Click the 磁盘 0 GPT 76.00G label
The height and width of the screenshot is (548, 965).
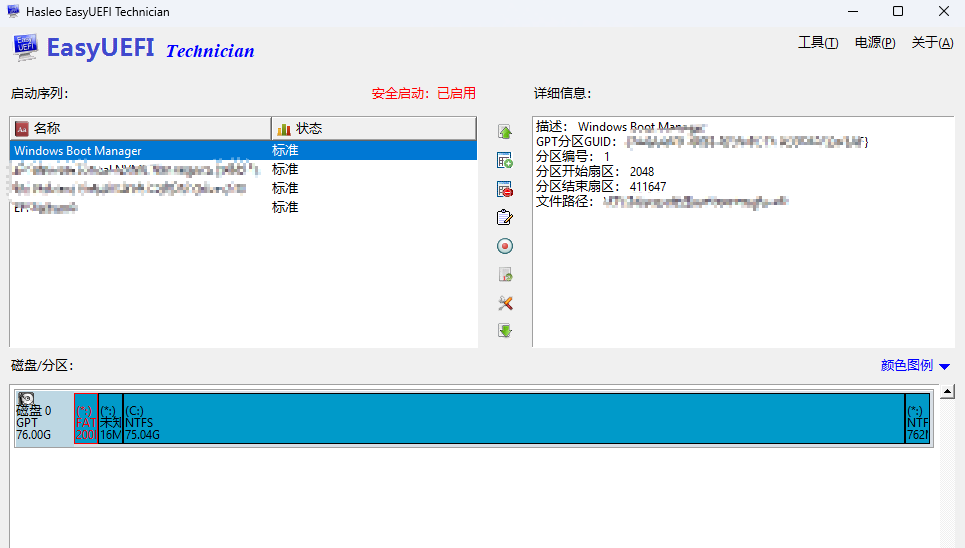pyautogui.click(x=34, y=423)
